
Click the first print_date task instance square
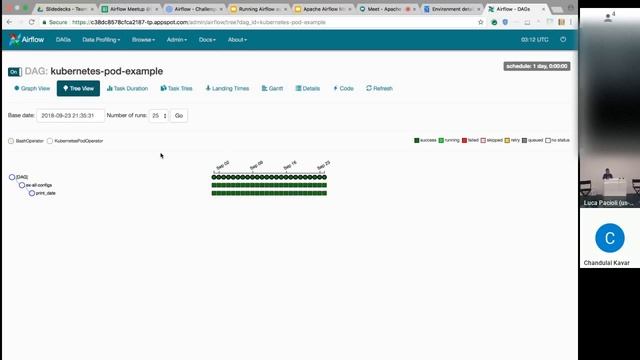click(x=214, y=193)
